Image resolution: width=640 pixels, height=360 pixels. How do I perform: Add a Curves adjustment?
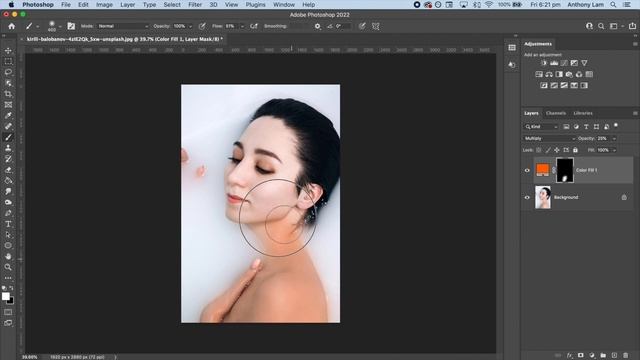564,63
